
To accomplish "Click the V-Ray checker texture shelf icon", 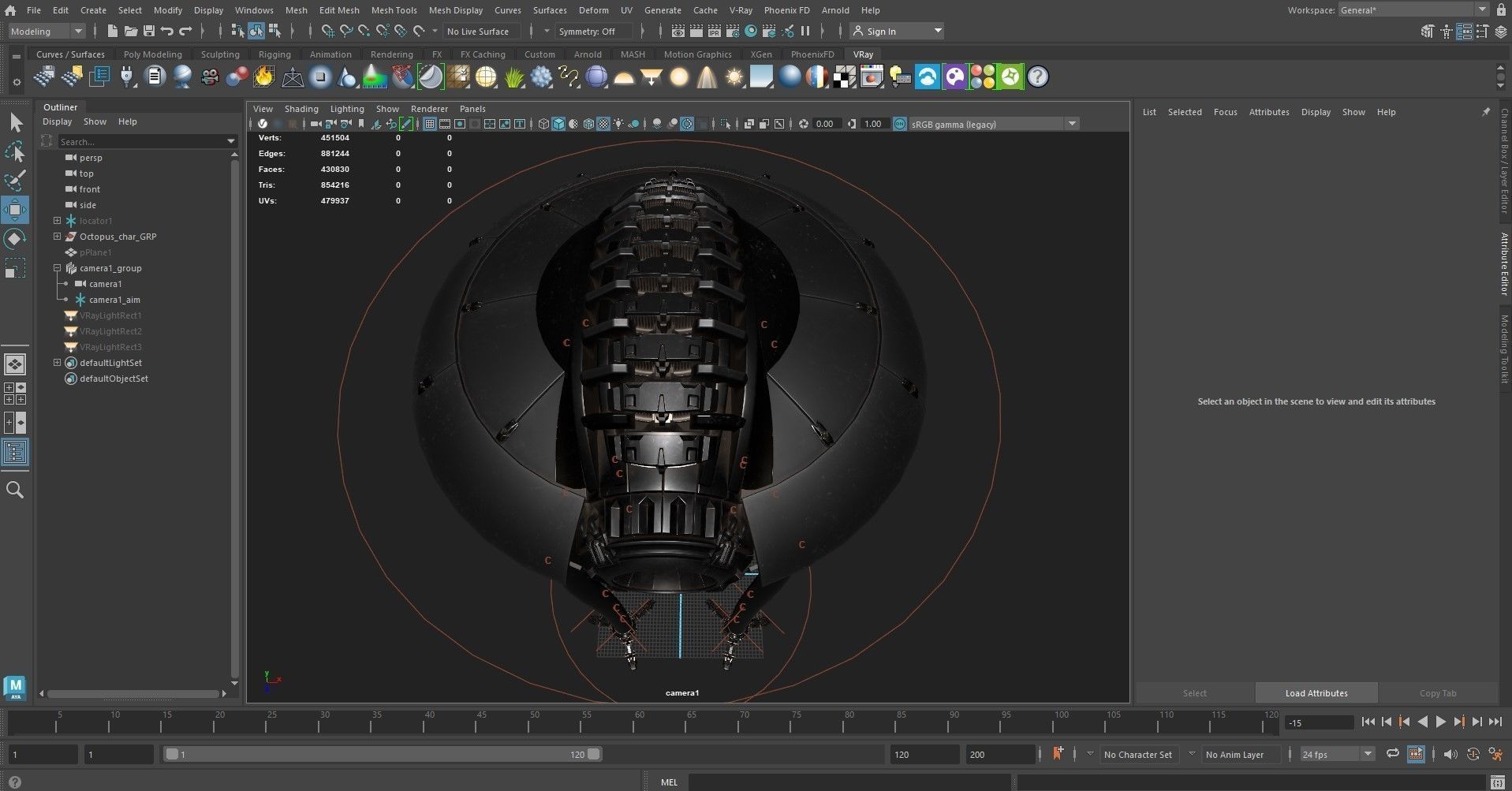I will [x=844, y=76].
